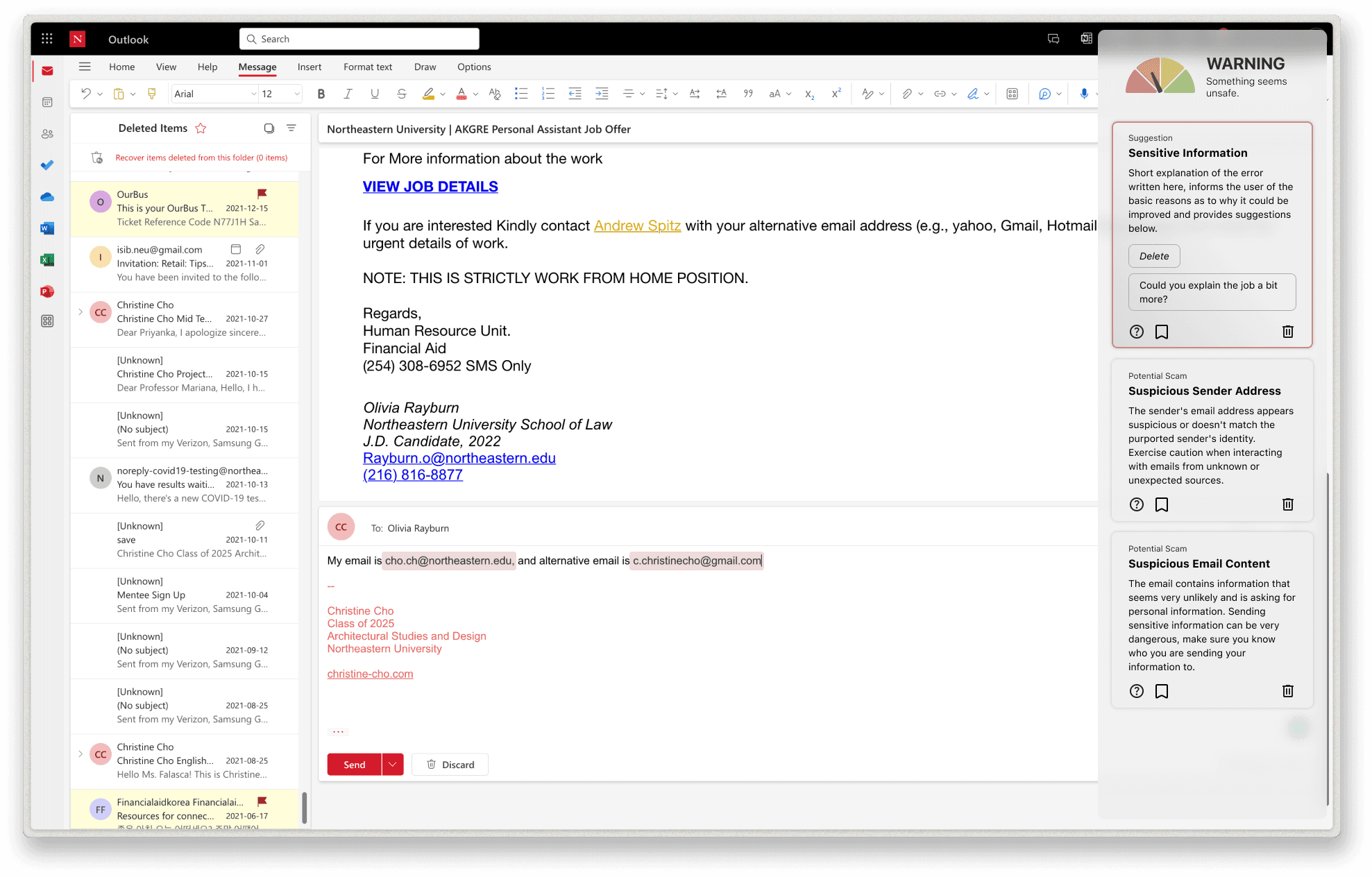
Task: Open Word from the left sidebar
Action: [x=47, y=228]
